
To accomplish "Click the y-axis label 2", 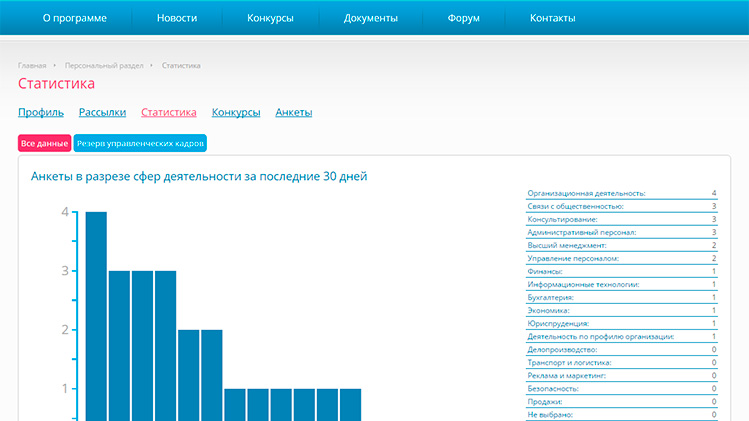I will 65,330.
